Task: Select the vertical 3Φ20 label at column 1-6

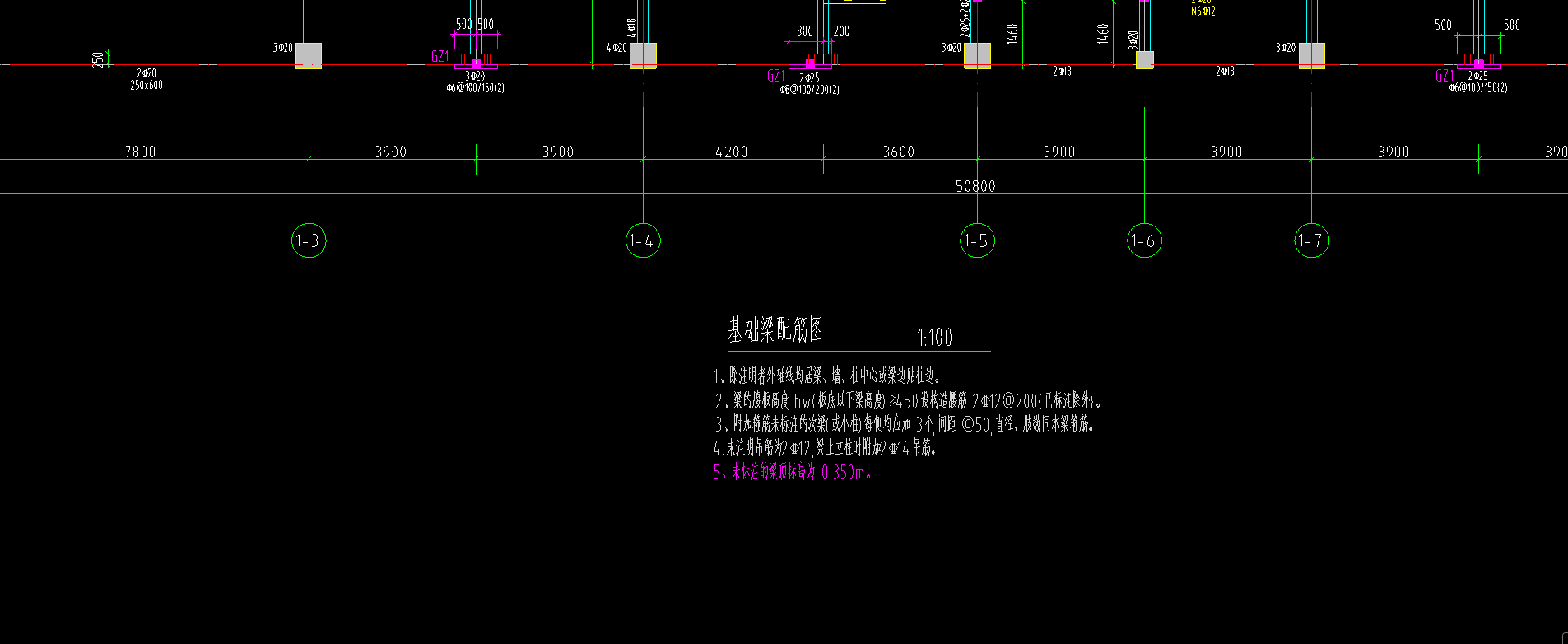Action: point(1133,40)
